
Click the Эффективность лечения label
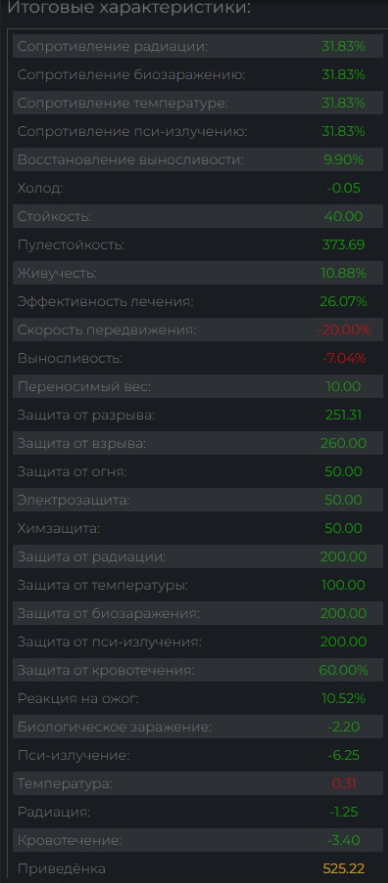[105, 301]
